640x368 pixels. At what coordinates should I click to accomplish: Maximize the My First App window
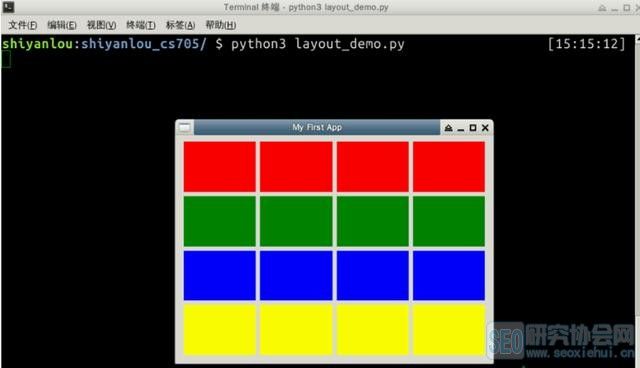click(473, 128)
